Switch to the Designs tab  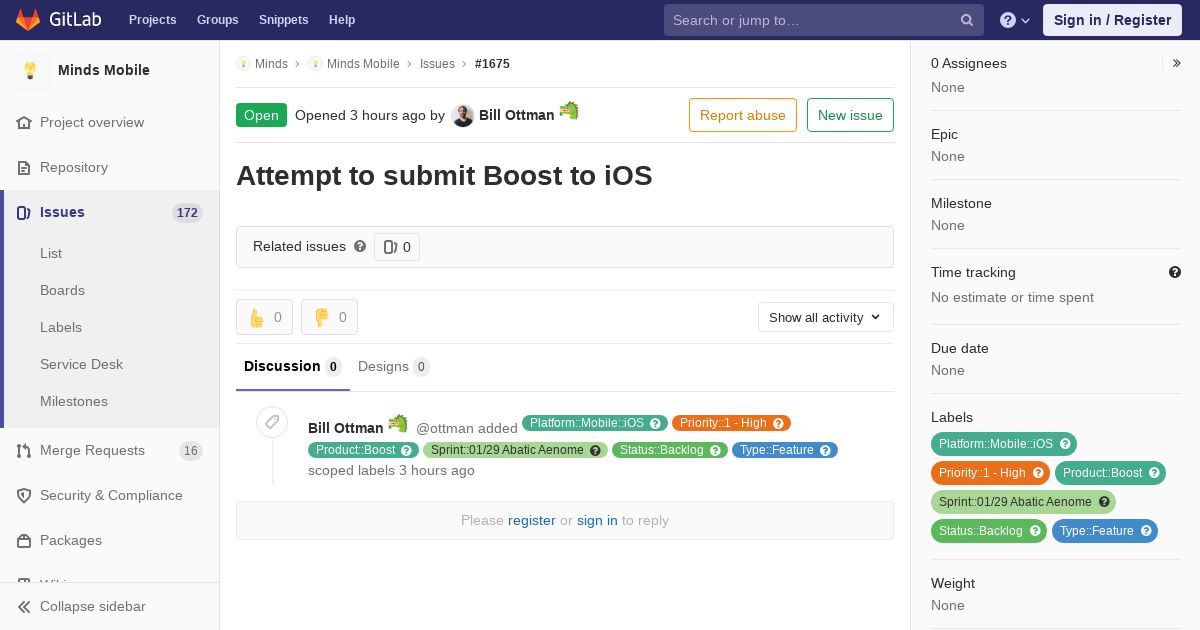click(x=393, y=366)
